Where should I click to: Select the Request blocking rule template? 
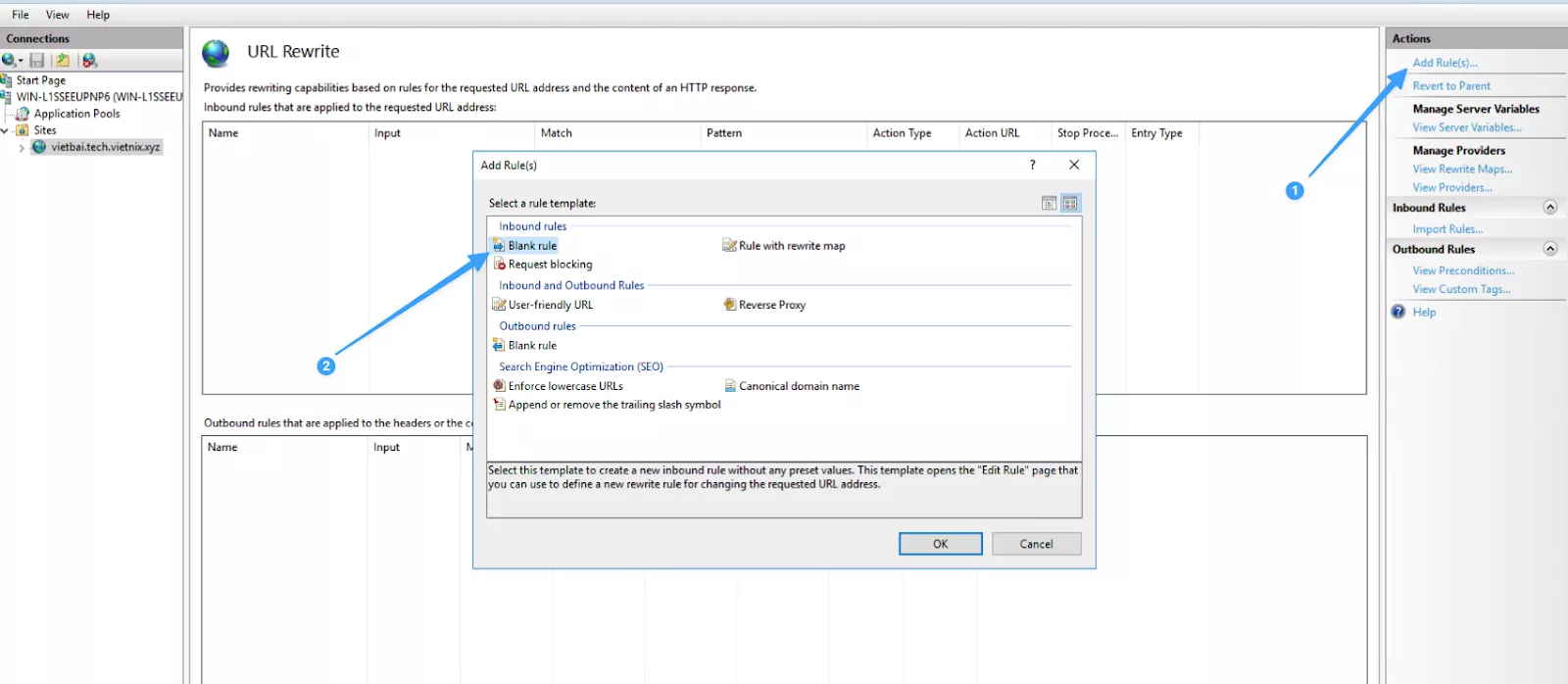550,265
